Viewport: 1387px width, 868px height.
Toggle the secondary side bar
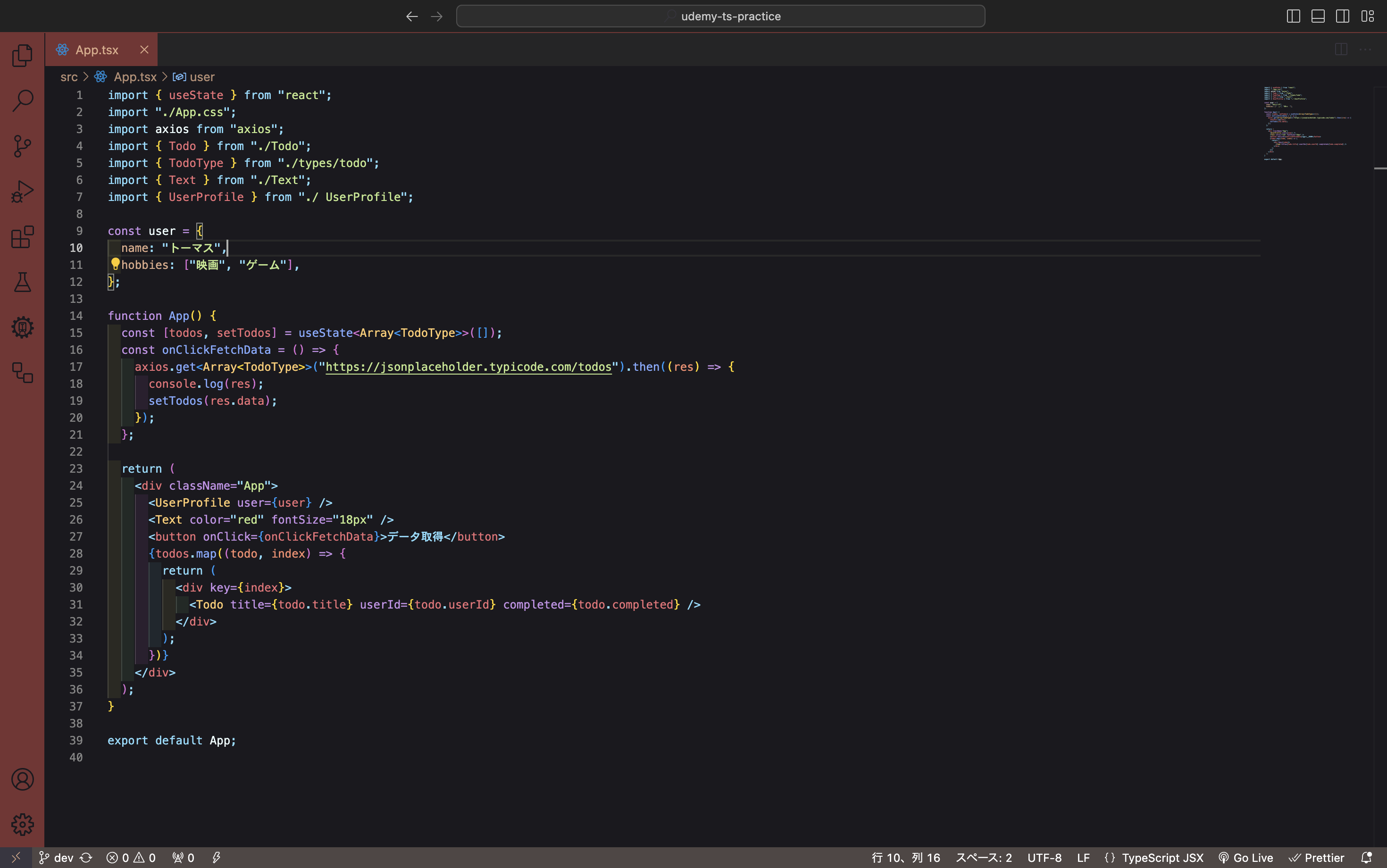pos(1342,16)
